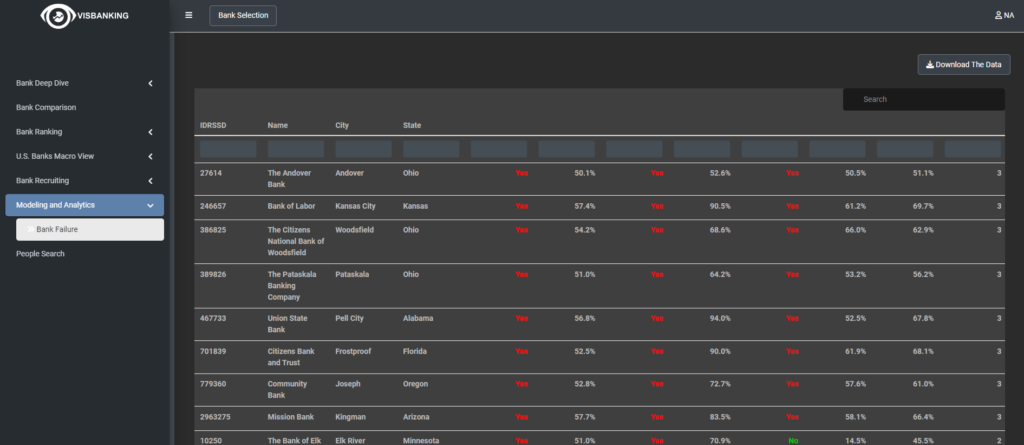This screenshot has height=445, width=1024.
Task: Click the IDRSSD column filter box
Action: [x=227, y=149]
